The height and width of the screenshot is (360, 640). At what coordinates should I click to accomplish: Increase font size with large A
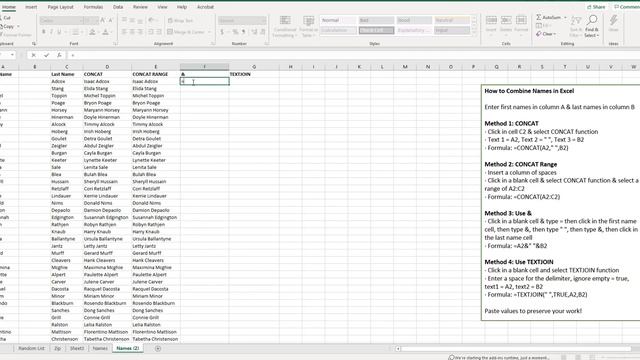pos(102,20)
